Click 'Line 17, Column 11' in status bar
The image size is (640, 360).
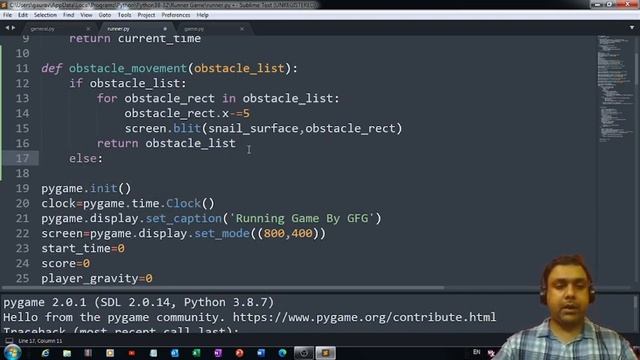[x=40, y=341]
